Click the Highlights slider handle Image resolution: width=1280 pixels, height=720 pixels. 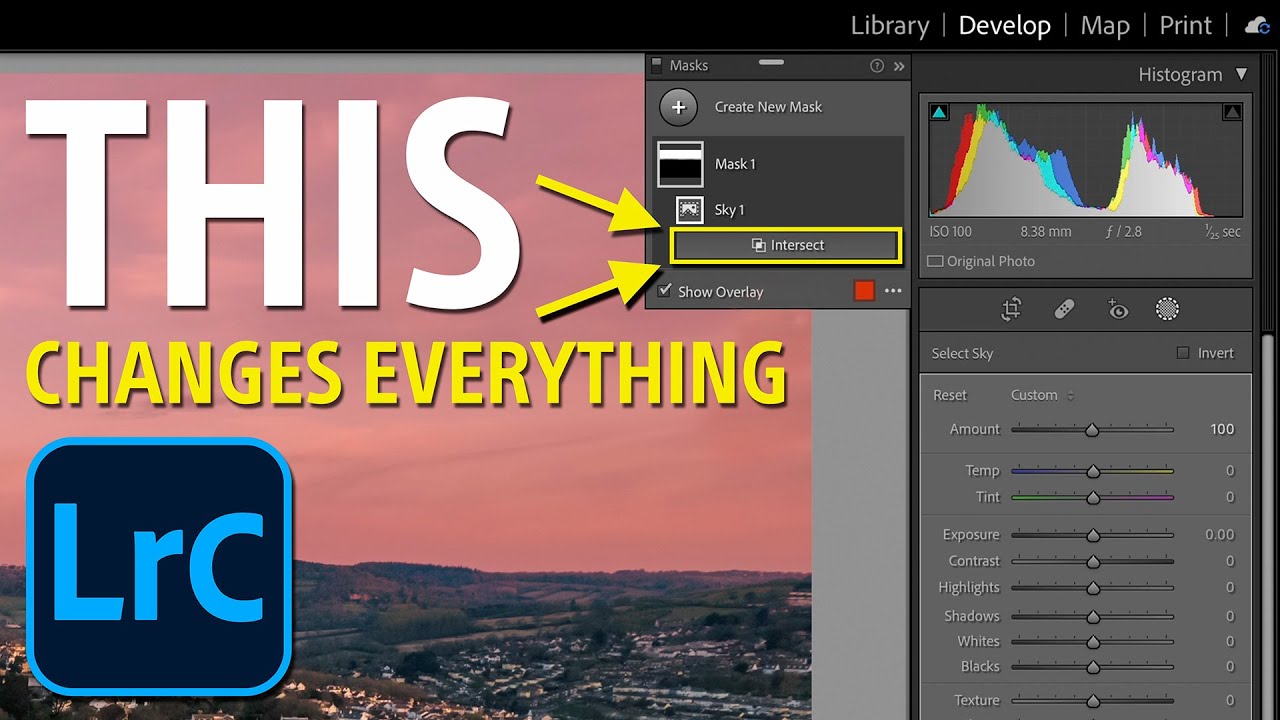(1093, 588)
